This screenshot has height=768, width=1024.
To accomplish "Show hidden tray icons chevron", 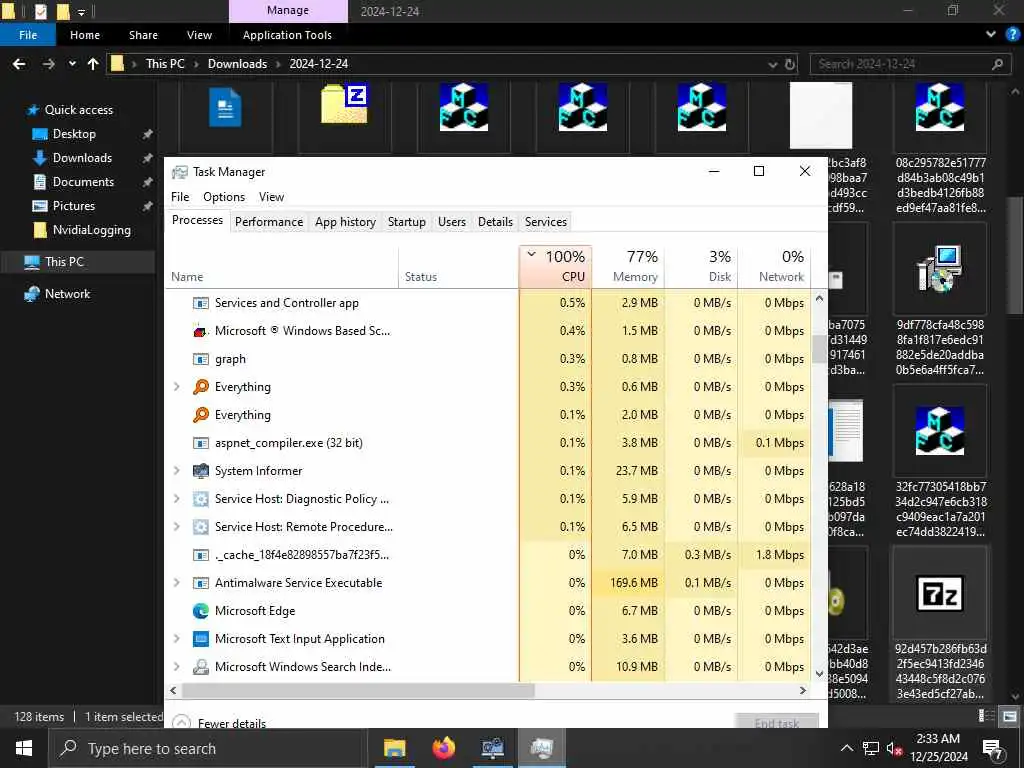I will point(847,748).
